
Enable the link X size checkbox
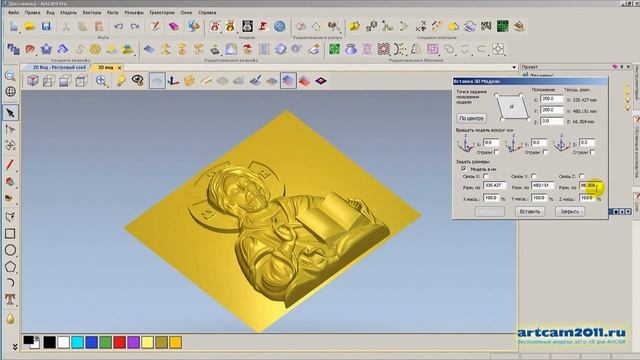(x=486, y=176)
